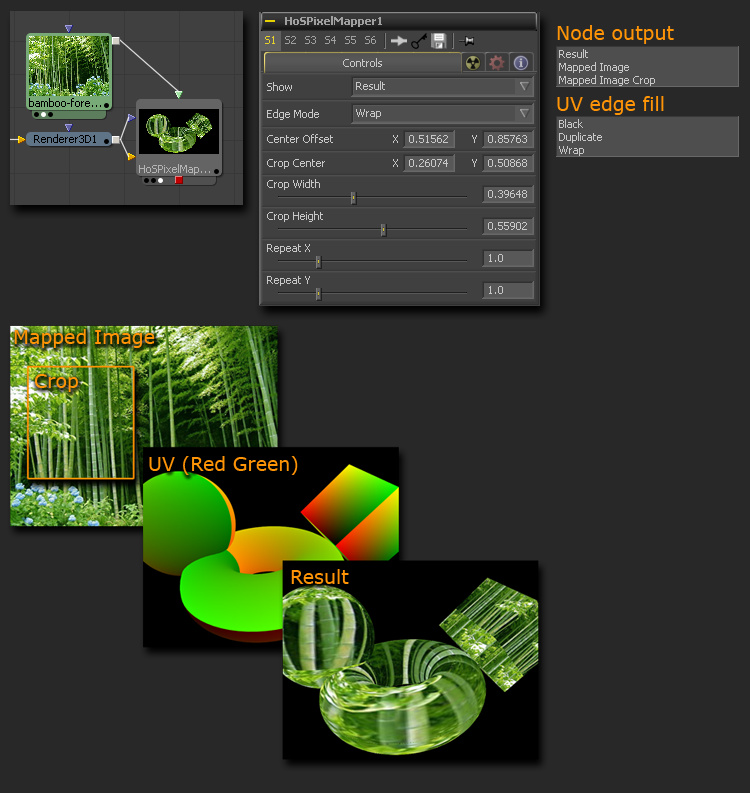The height and width of the screenshot is (793, 750).
Task: Open the Controls tab
Action: click(x=362, y=63)
